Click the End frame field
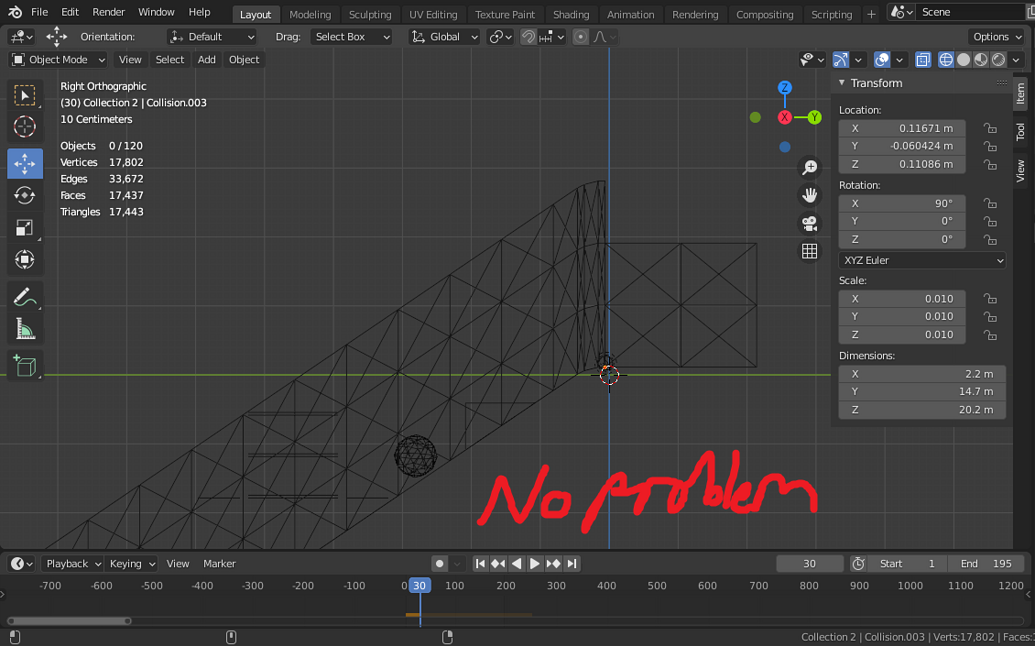Viewport: 1035px width, 646px height. pyautogui.click(x=987, y=564)
